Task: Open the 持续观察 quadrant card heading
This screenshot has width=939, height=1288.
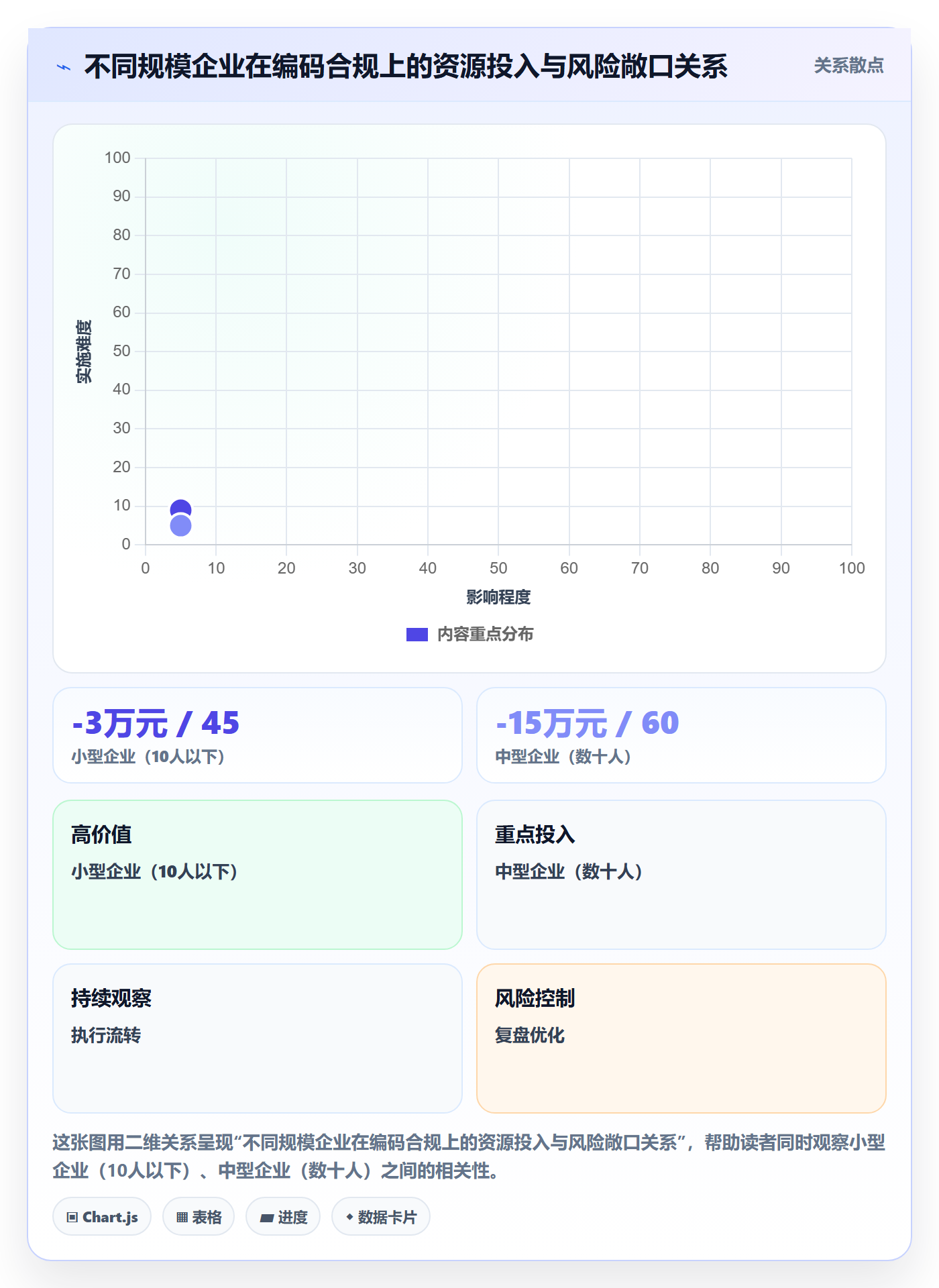Action: point(111,998)
